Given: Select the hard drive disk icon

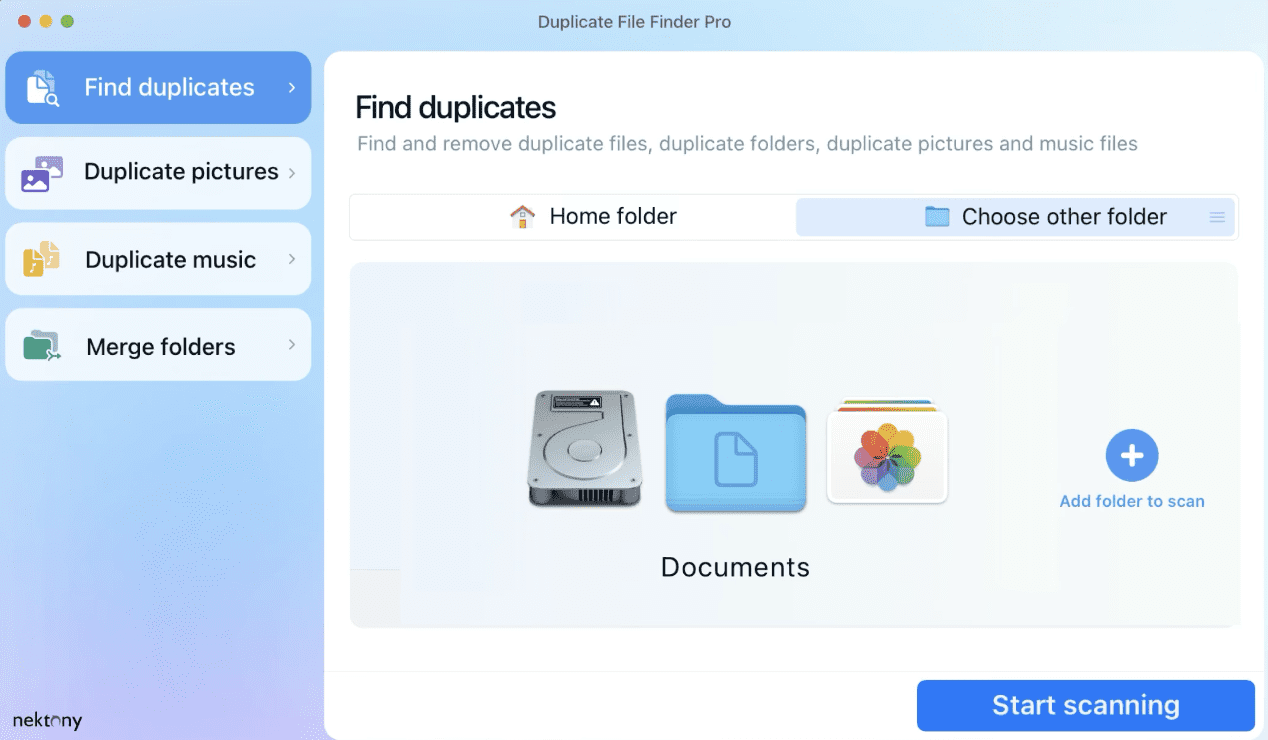Looking at the screenshot, I should (584, 447).
